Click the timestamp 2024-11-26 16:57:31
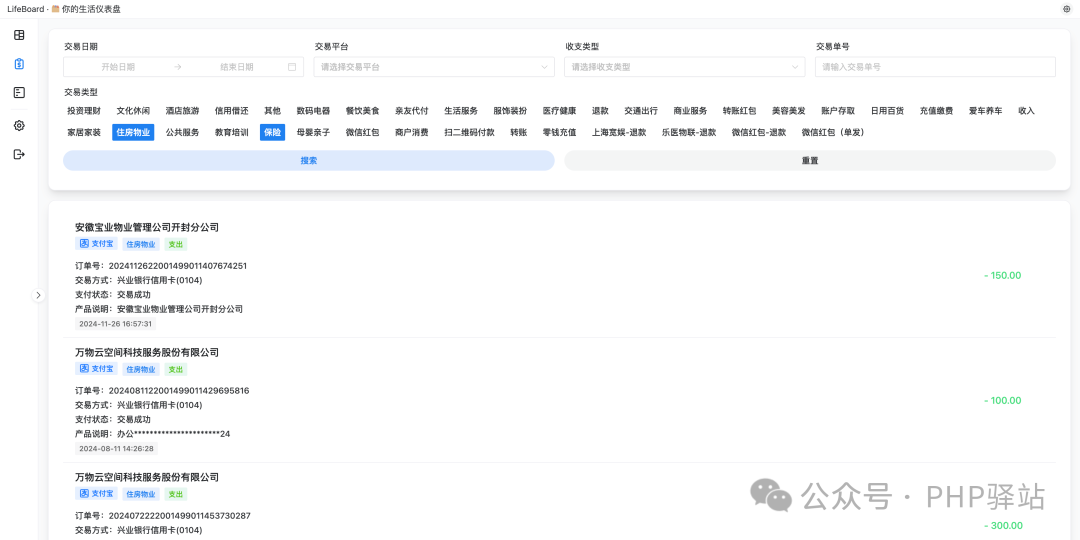1080x540 pixels. pos(116,324)
